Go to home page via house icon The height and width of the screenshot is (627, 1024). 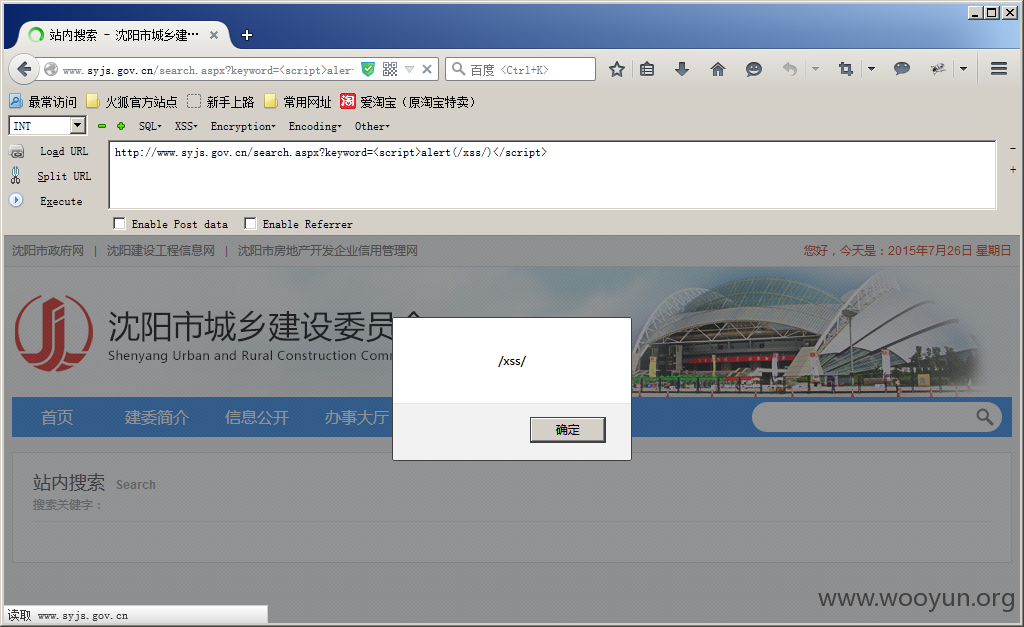tap(718, 69)
